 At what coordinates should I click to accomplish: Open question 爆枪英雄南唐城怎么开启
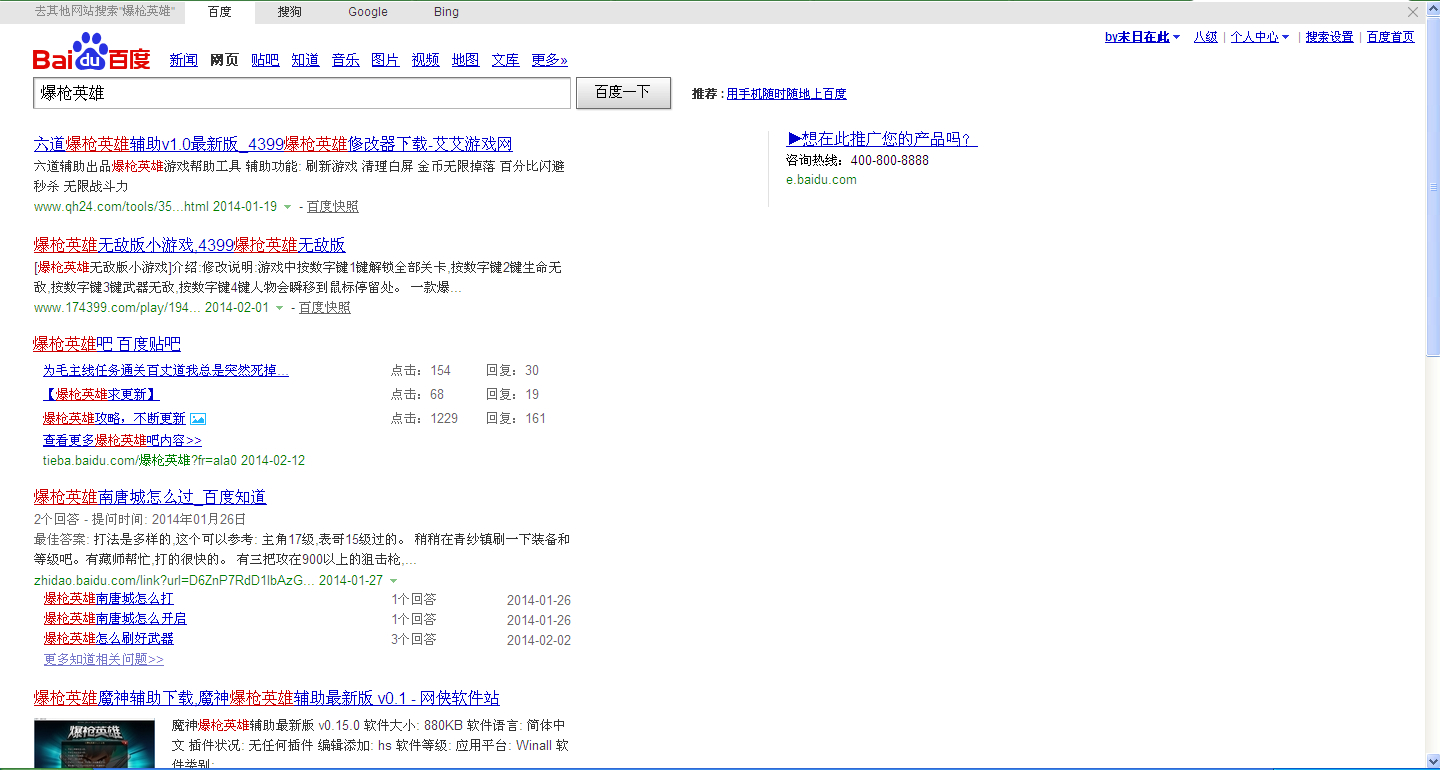click(115, 619)
